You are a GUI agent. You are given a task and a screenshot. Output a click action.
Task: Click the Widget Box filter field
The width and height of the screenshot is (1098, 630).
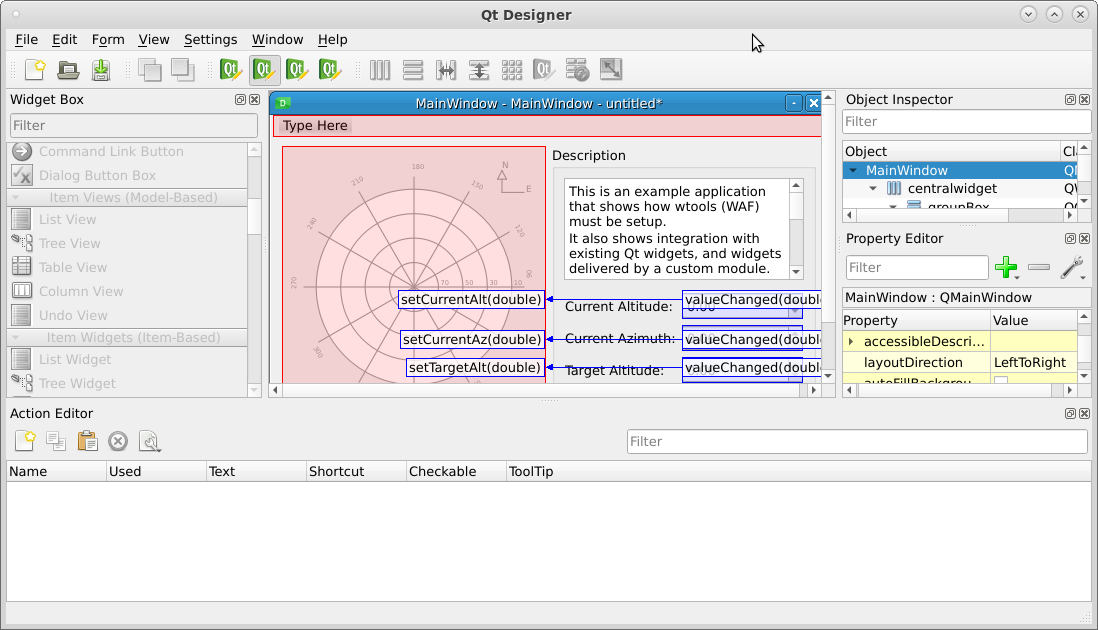click(134, 125)
